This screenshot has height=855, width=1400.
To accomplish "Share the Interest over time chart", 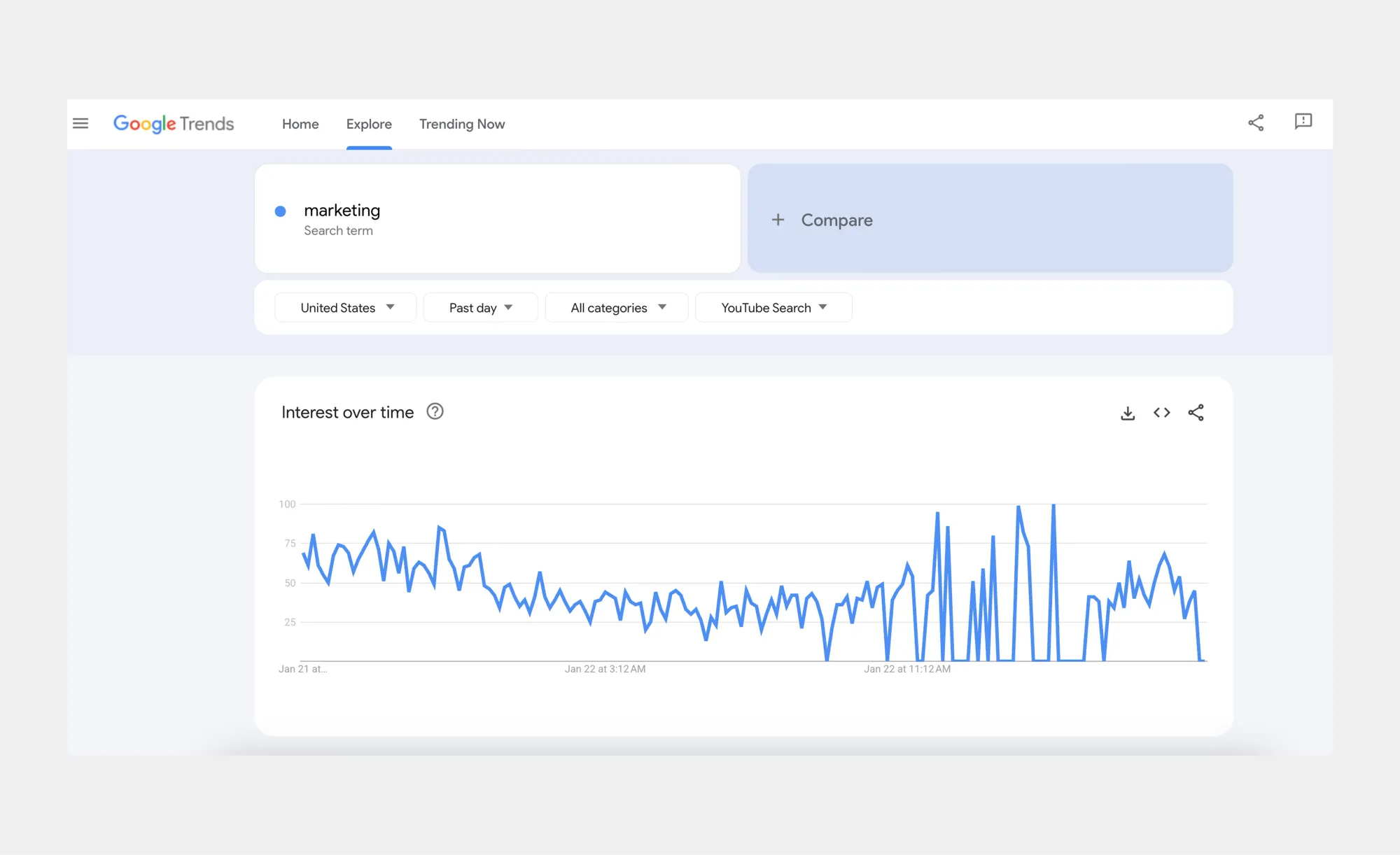I will click(x=1196, y=413).
